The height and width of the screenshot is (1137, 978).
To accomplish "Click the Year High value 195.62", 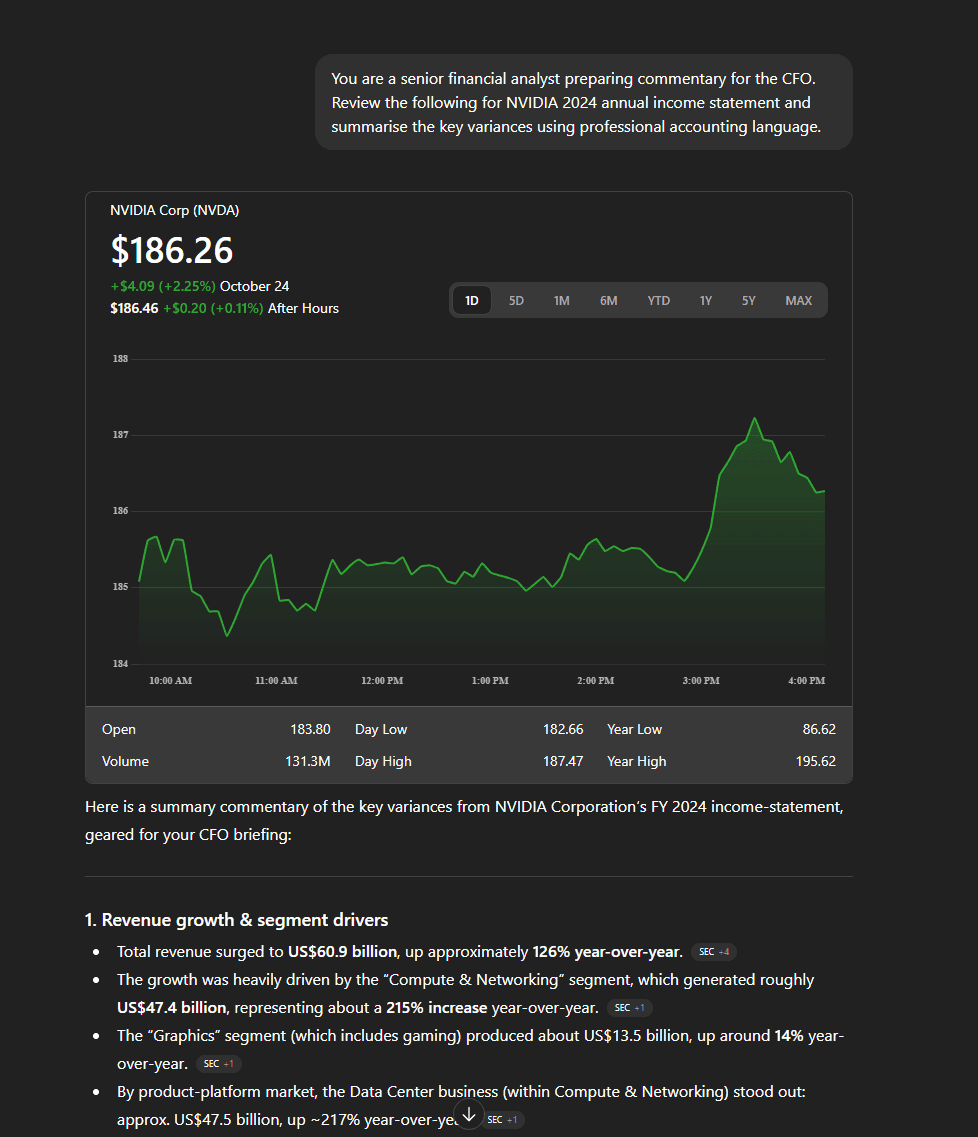I will 815,761.
